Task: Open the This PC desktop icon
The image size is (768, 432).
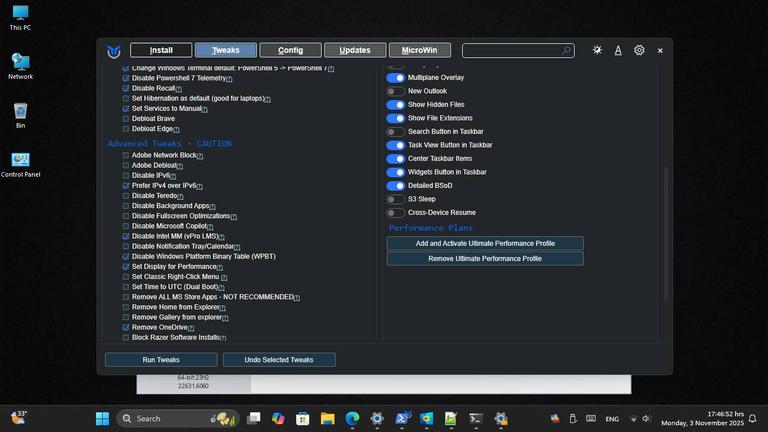Action: tap(20, 18)
